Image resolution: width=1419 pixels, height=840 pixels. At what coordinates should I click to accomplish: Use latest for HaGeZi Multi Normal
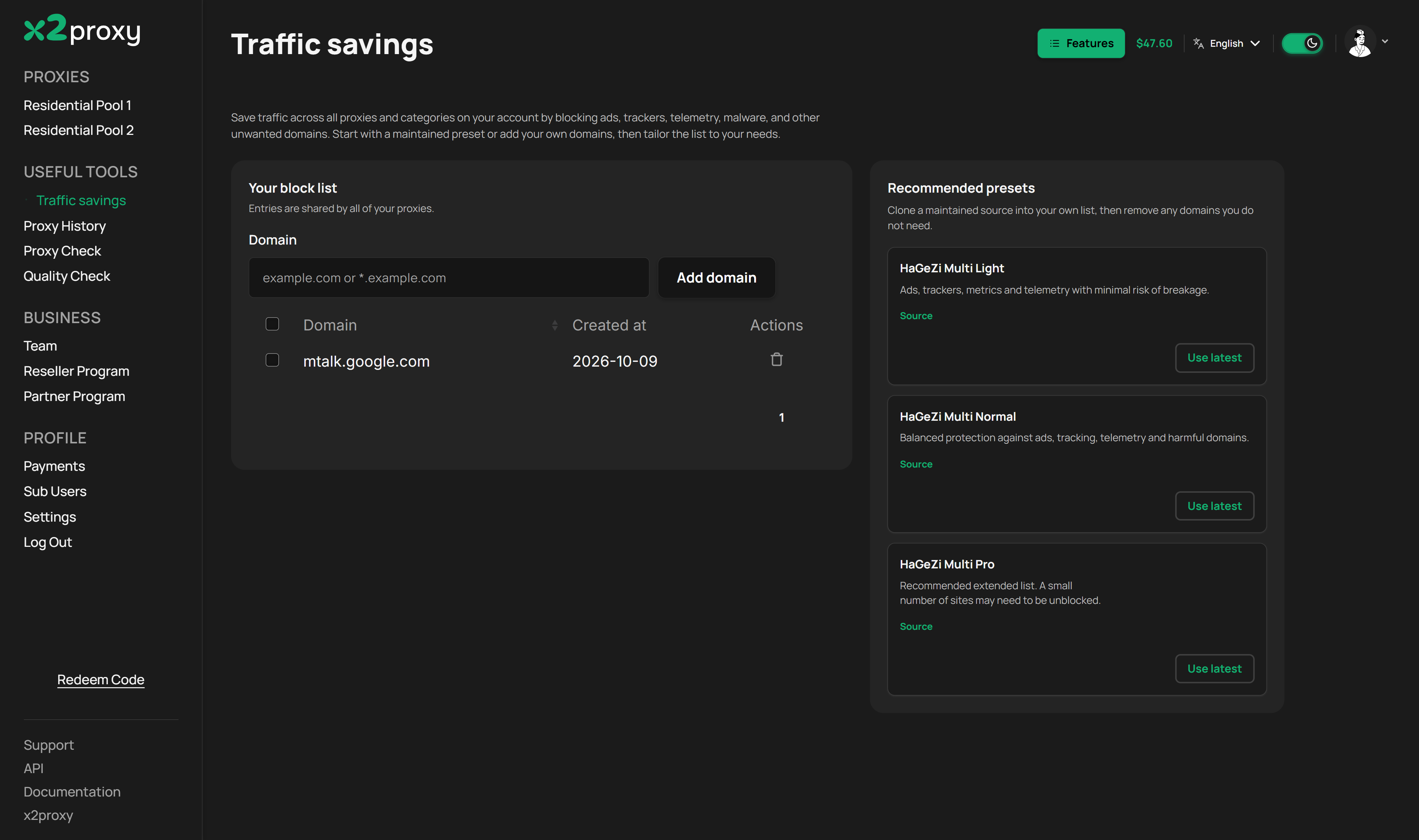[1214, 506]
